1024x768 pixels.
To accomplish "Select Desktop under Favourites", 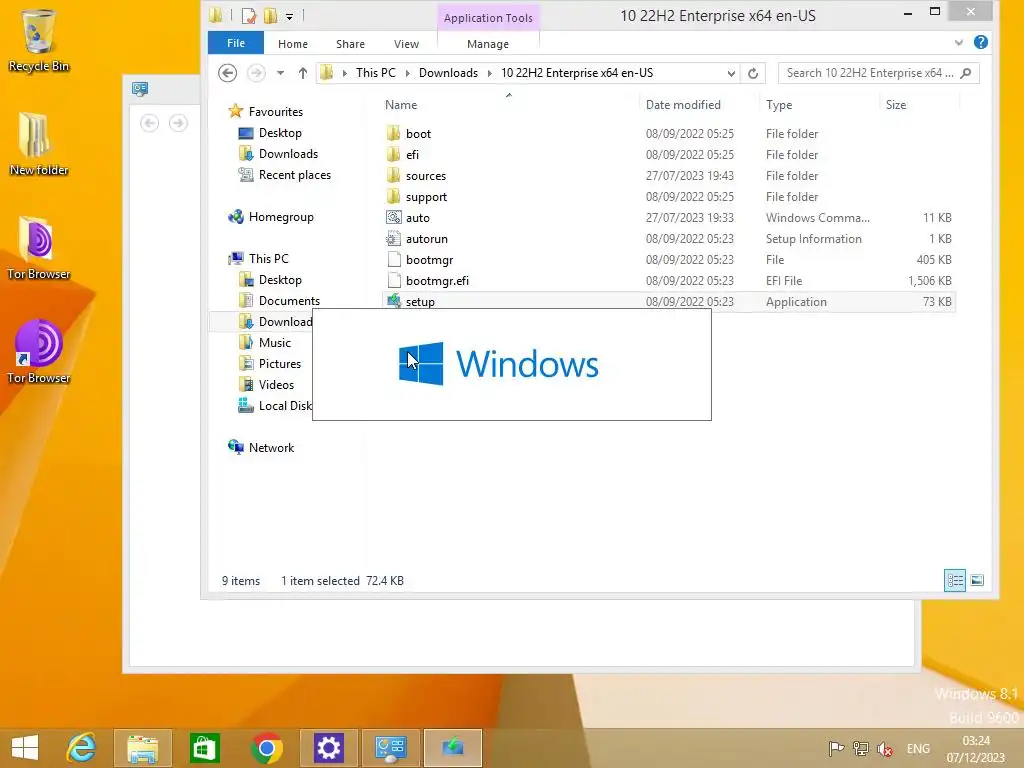I will pos(280,133).
